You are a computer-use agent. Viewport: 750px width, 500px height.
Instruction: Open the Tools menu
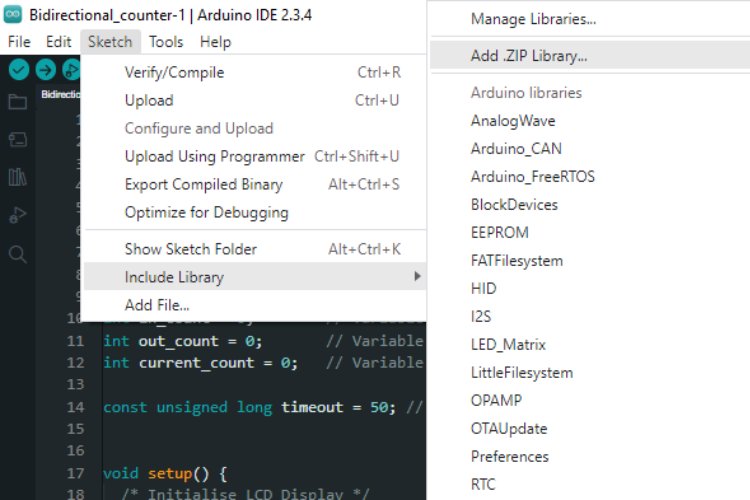[x=166, y=42]
